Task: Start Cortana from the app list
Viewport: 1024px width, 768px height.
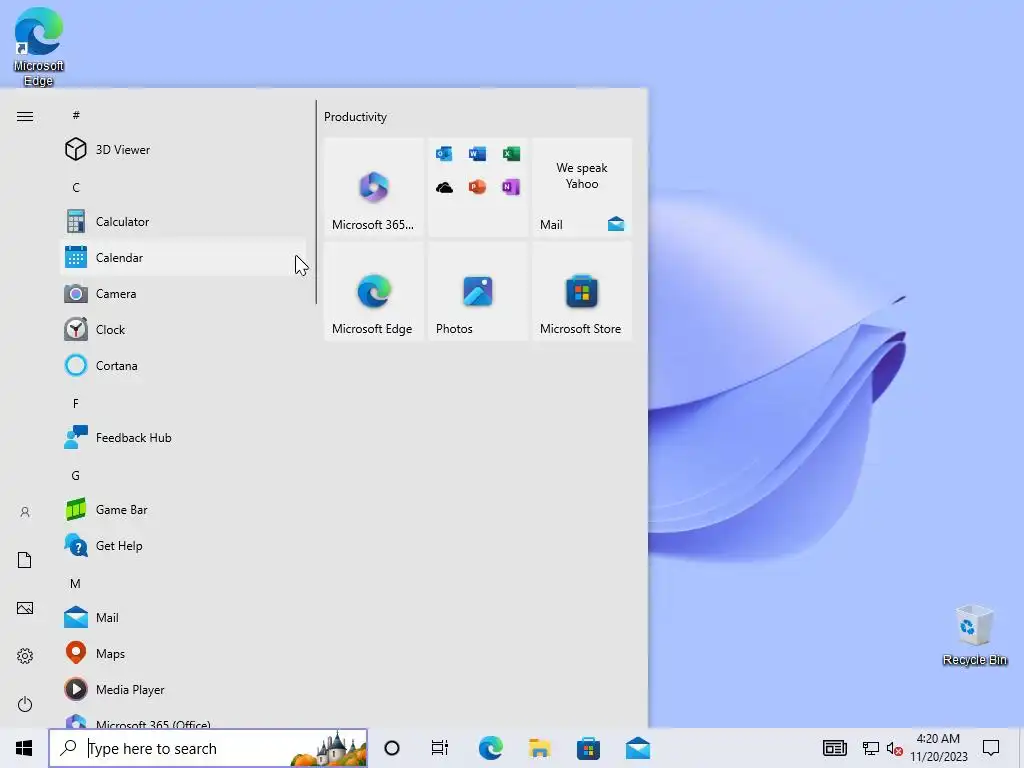Action: coord(183,365)
